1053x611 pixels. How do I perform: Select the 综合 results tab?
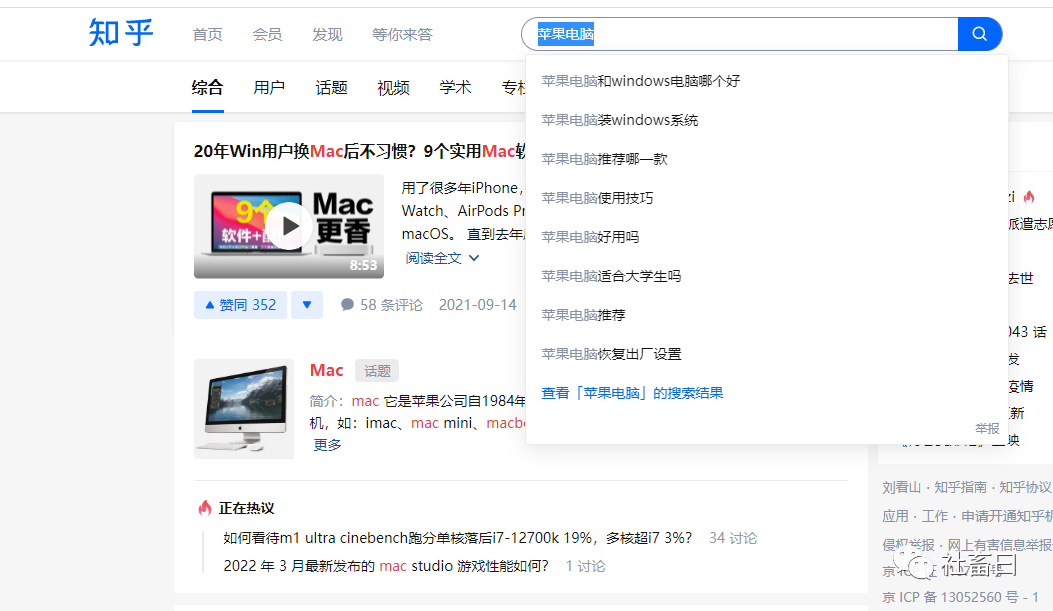pos(207,87)
